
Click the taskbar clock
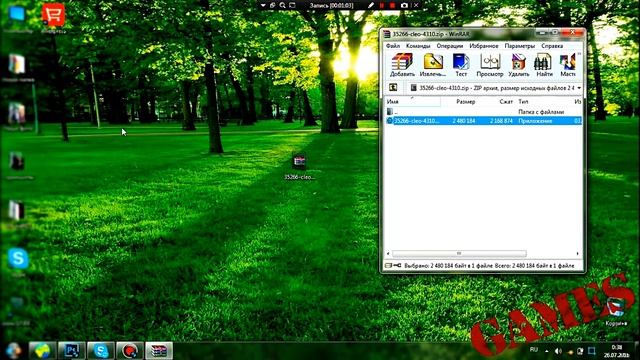(x=617, y=351)
